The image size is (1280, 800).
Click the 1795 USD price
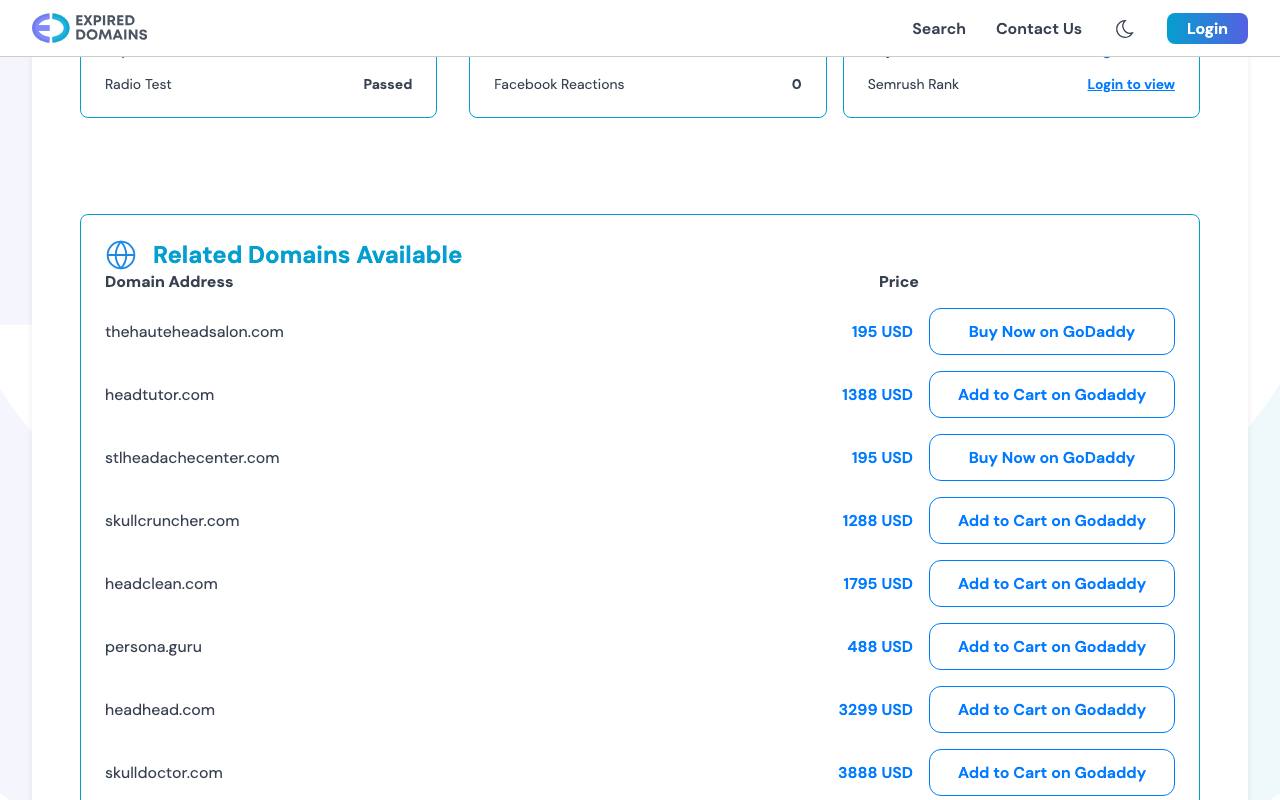pos(877,583)
